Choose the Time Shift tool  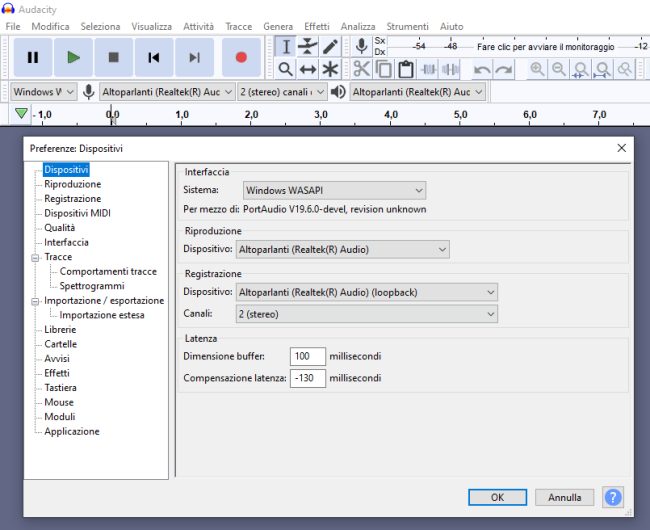(x=308, y=69)
